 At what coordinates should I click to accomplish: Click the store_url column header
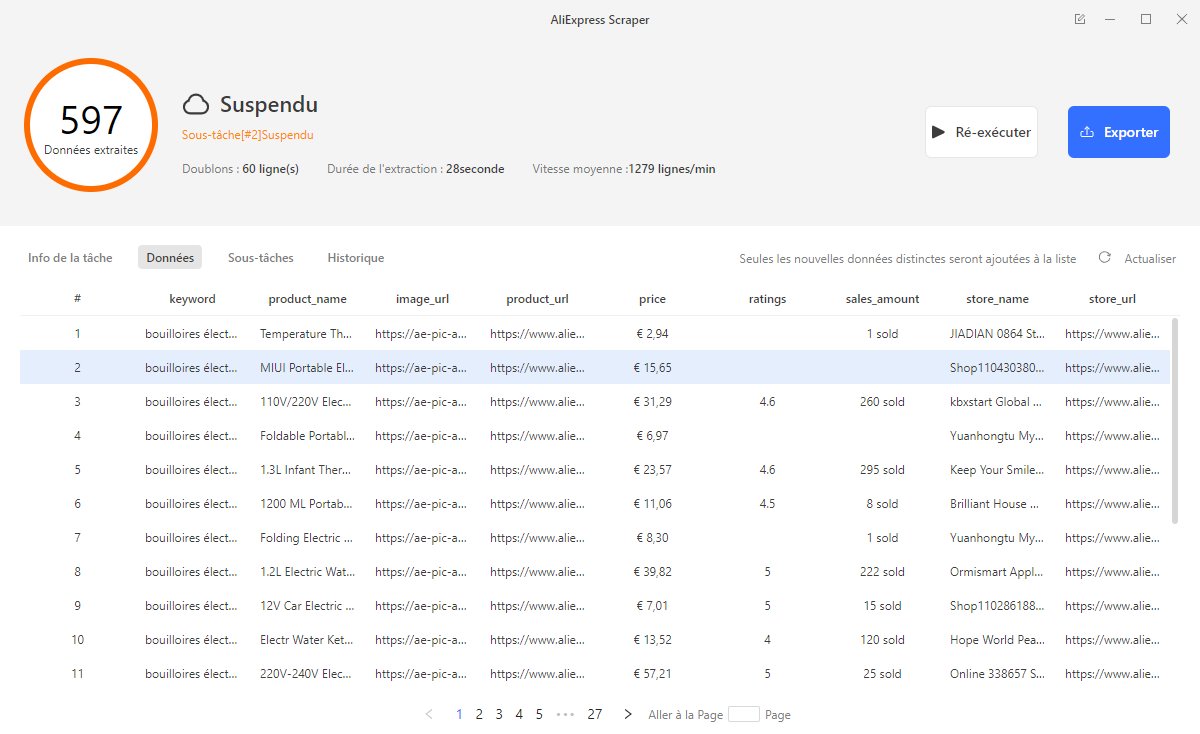pos(1112,299)
